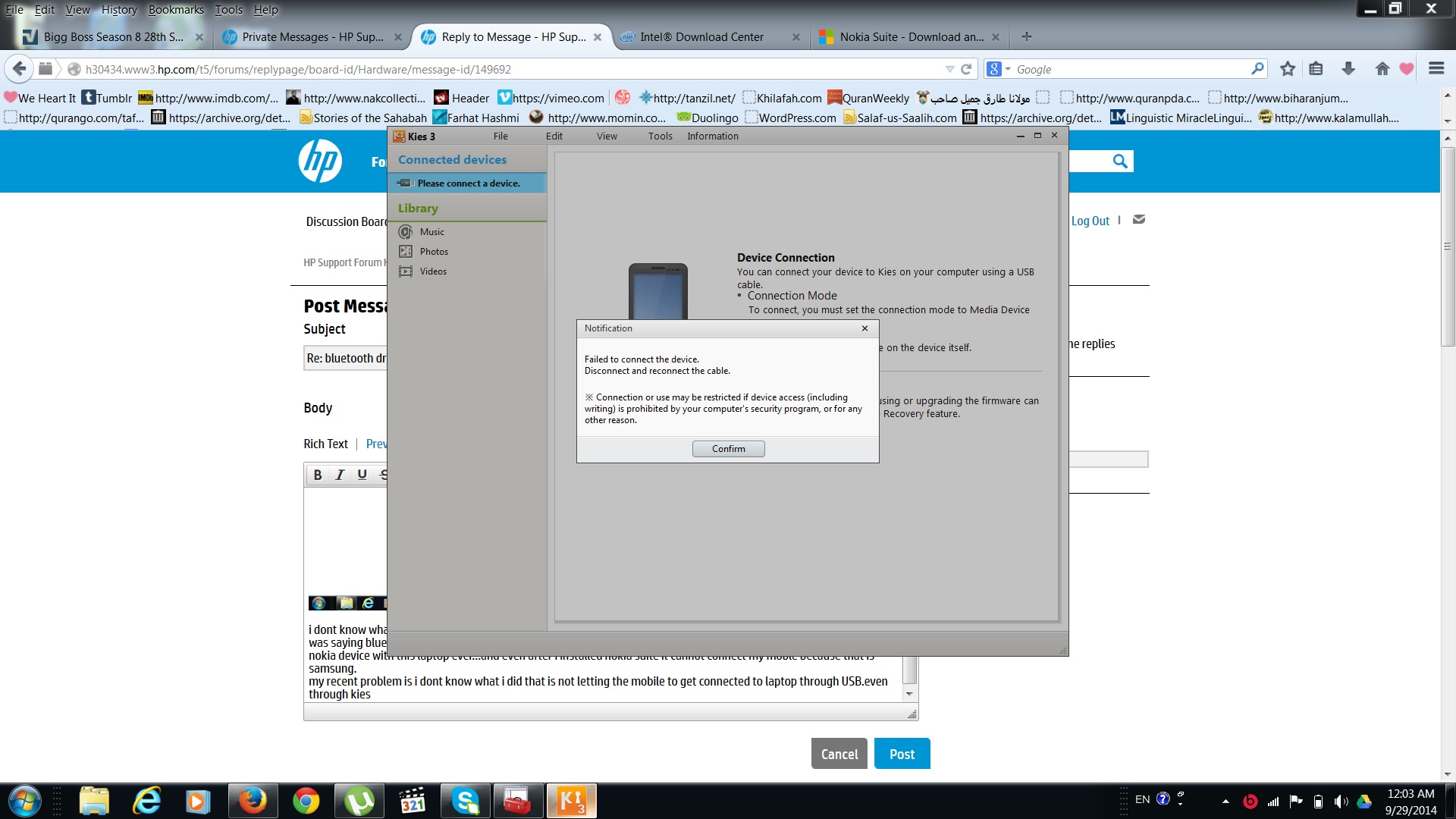Open Firefox Bookmarks menu
Image resolution: width=1456 pixels, height=819 pixels.
pyautogui.click(x=176, y=10)
